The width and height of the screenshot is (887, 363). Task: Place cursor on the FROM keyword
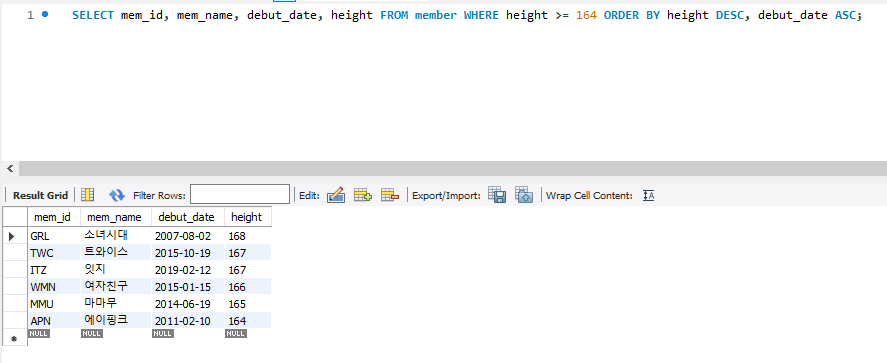(394, 15)
